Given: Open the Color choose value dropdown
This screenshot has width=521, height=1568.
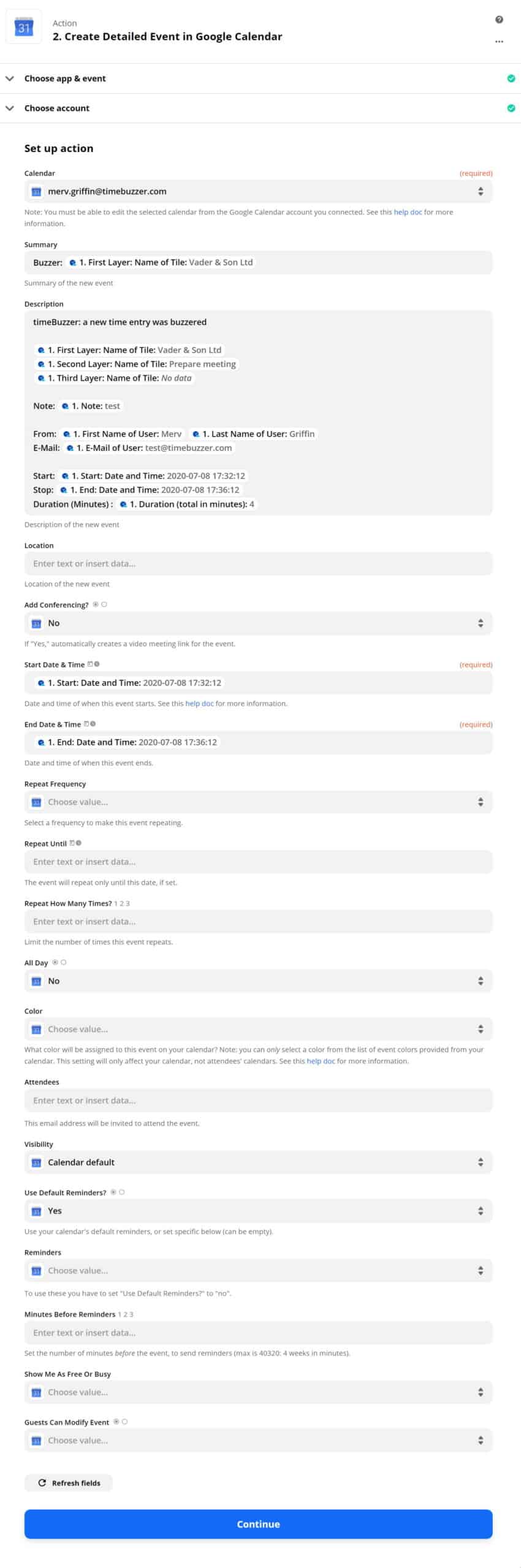Looking at the screenshot, I should point(258,1029).
